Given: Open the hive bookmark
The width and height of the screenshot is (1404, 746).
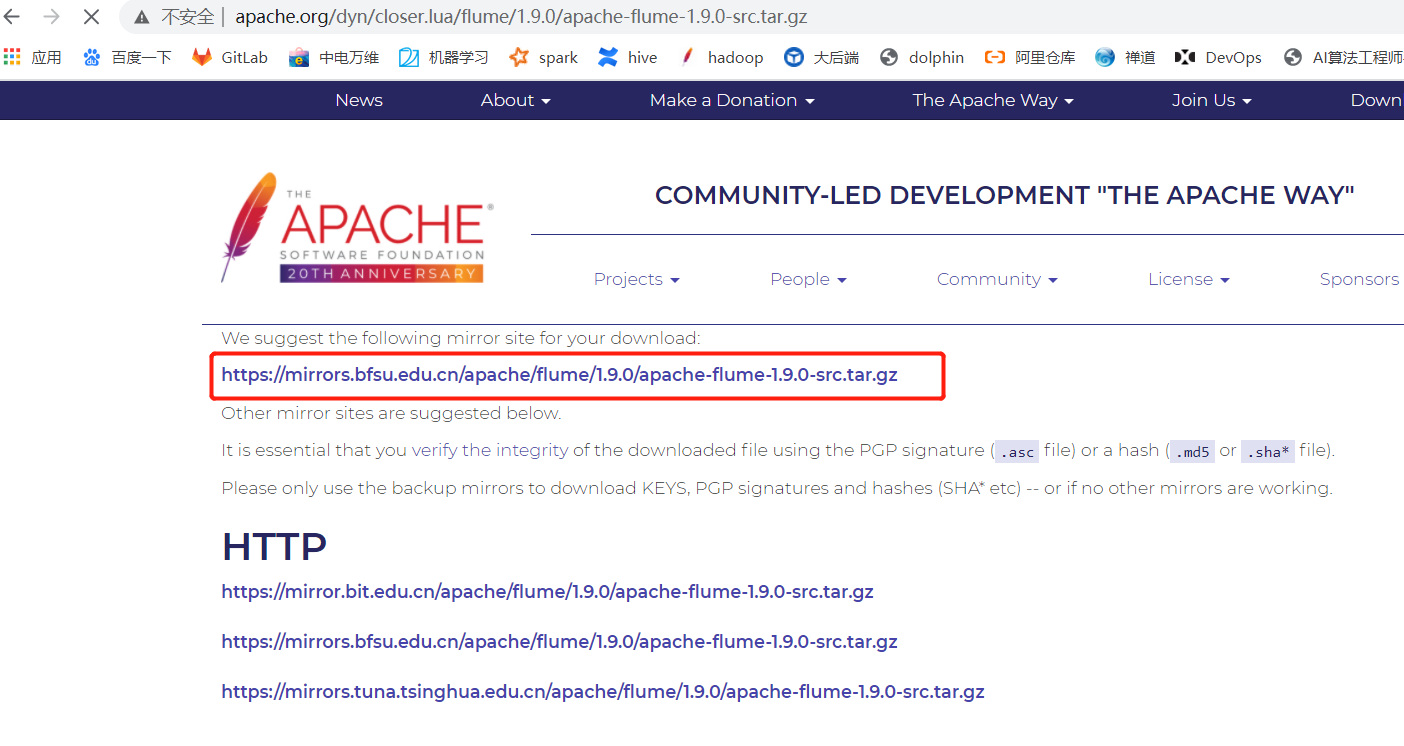Looking at the screenshot, I should pyautogui.click(x=627, y=57).
